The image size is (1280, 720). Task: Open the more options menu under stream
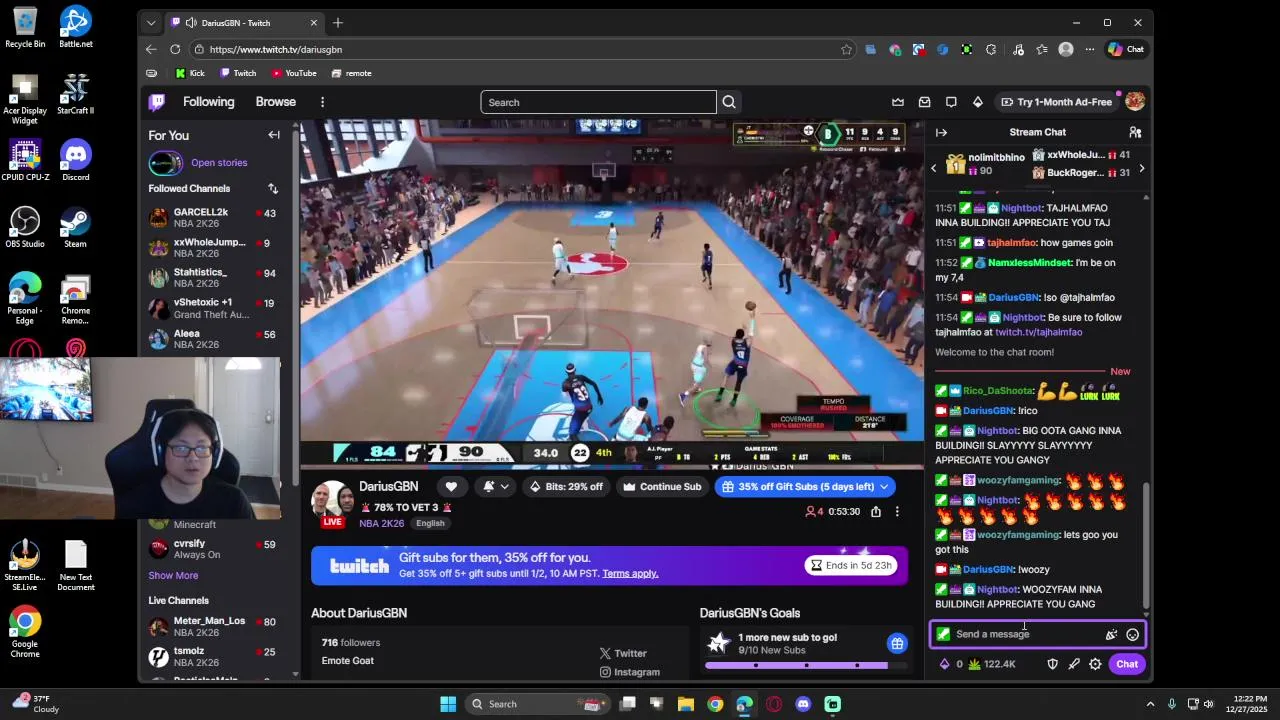pos(897,511)
